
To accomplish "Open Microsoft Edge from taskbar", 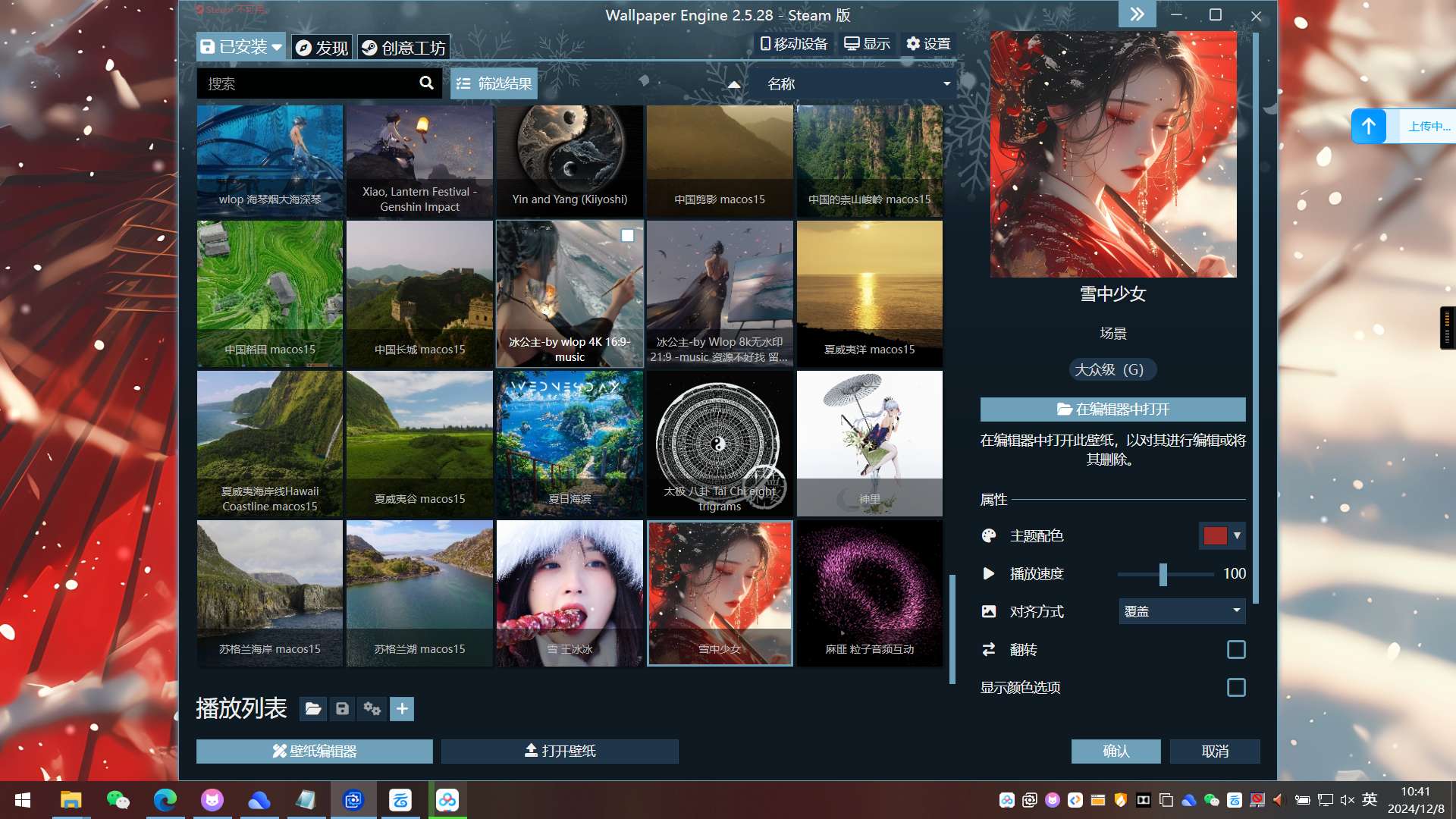I will pyautogui.click(x=165, y=800).
